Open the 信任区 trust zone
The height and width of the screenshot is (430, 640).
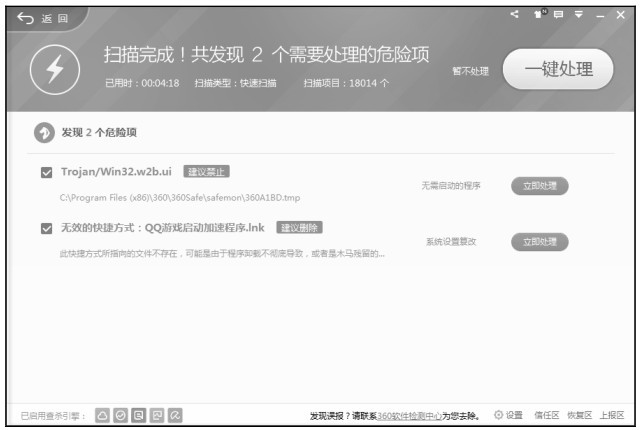[547, 415]
